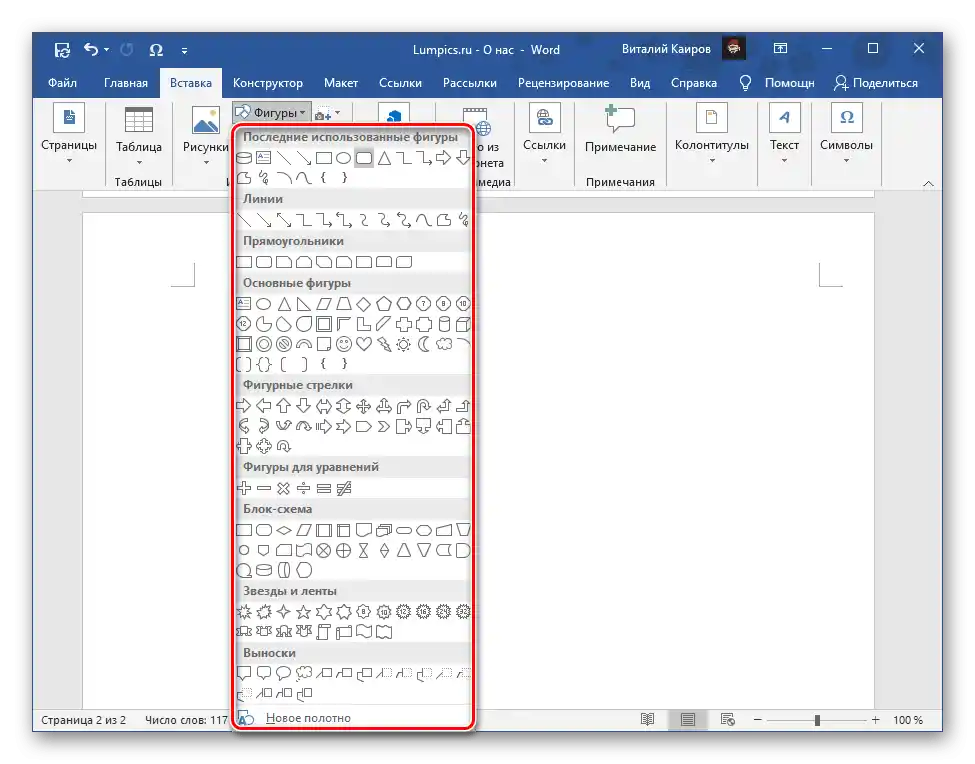Pick the Cloud callout in Выноски
This screenshot has height=764, width=975.
[304, 673]
